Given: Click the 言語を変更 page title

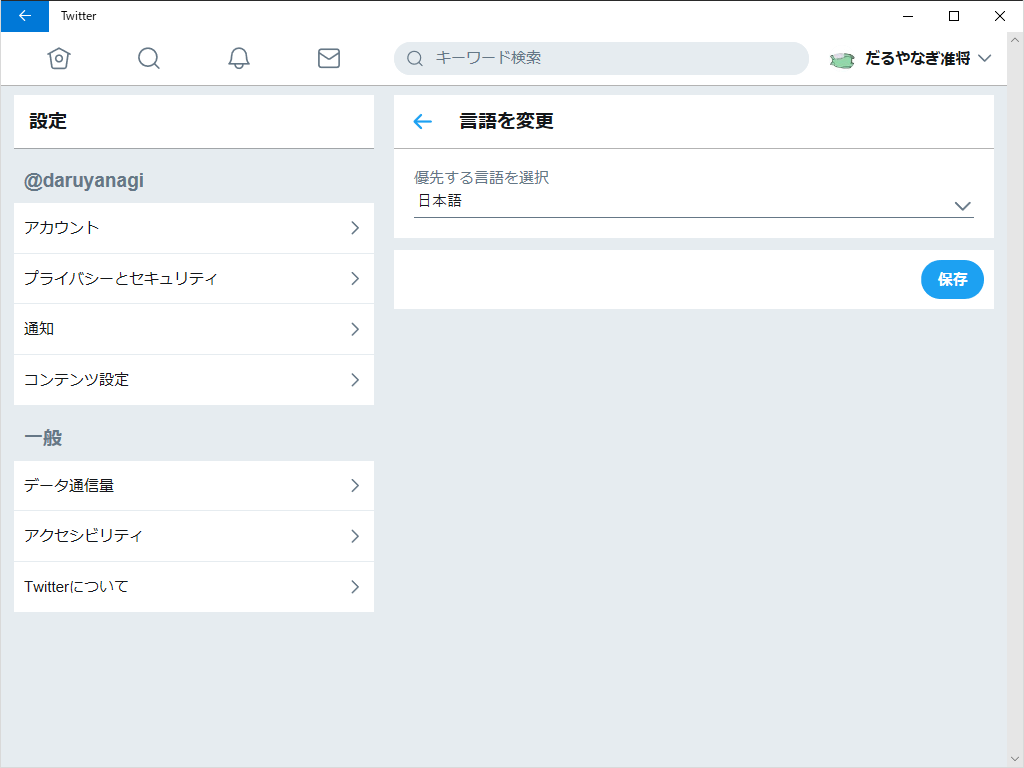Looking at the screenshot, I should [507, 121].
